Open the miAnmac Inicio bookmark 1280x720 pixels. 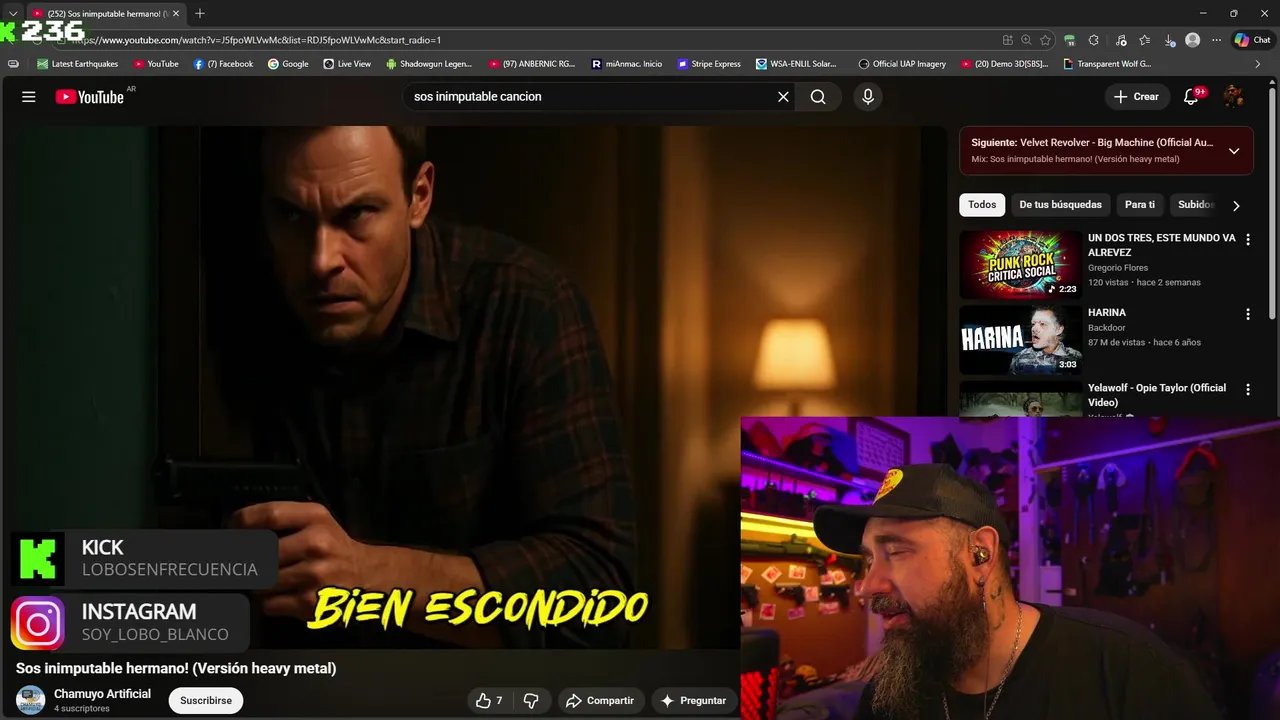[x=627, y=64]
